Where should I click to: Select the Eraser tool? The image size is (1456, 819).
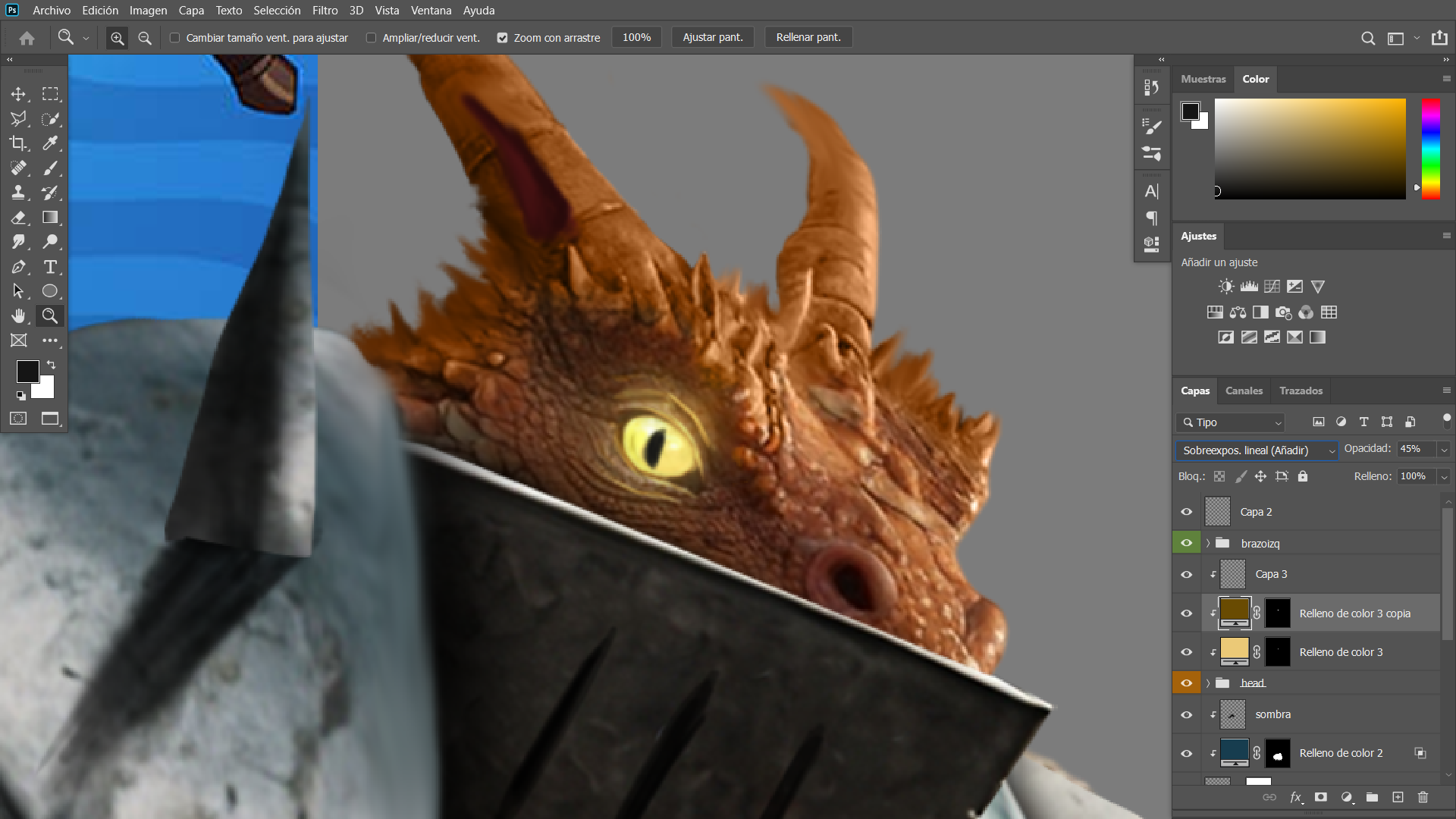pyautogui.click(x=18, y=218)
